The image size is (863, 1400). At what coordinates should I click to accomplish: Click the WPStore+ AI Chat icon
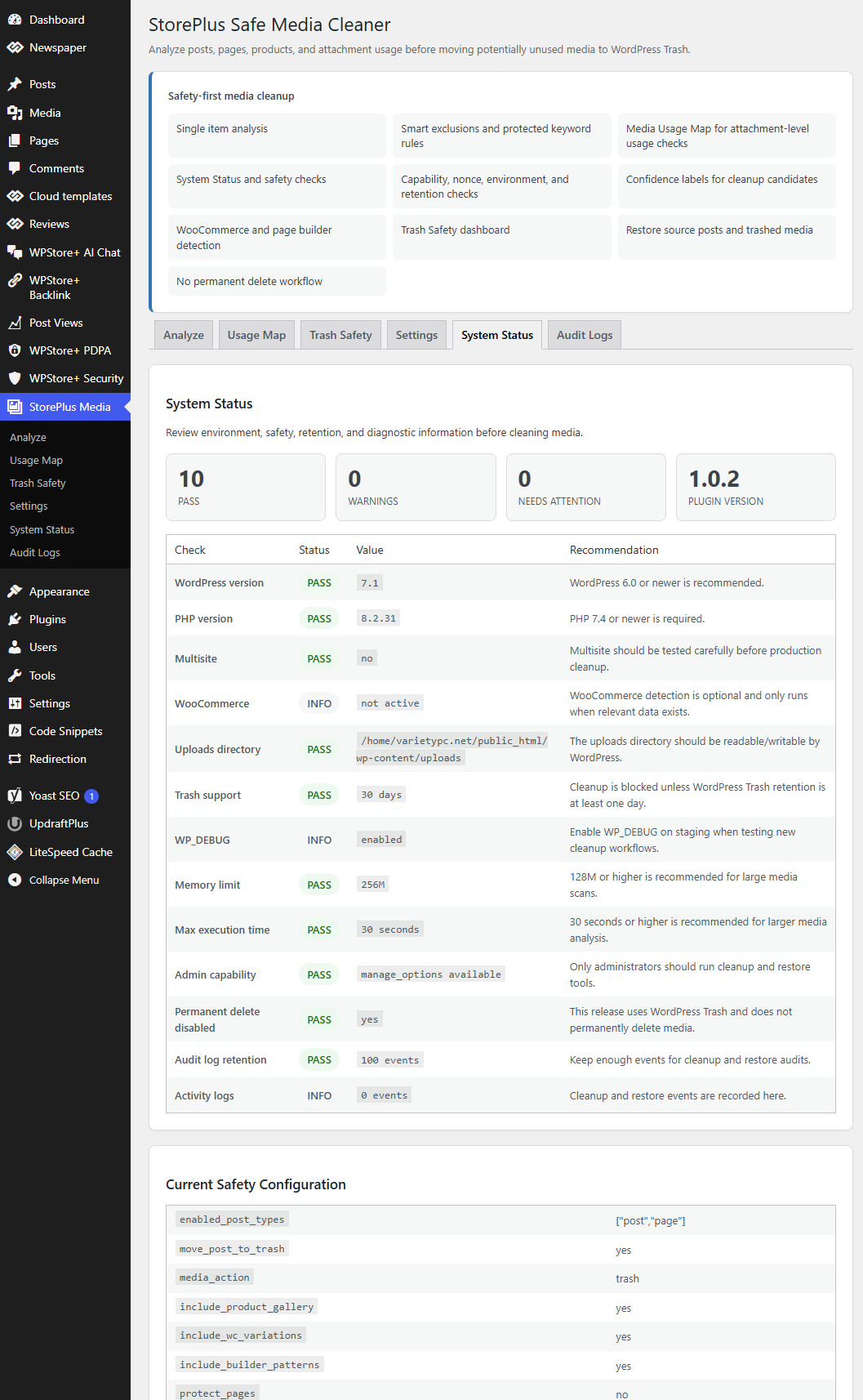pyautogui.click(x=15, y=252)
